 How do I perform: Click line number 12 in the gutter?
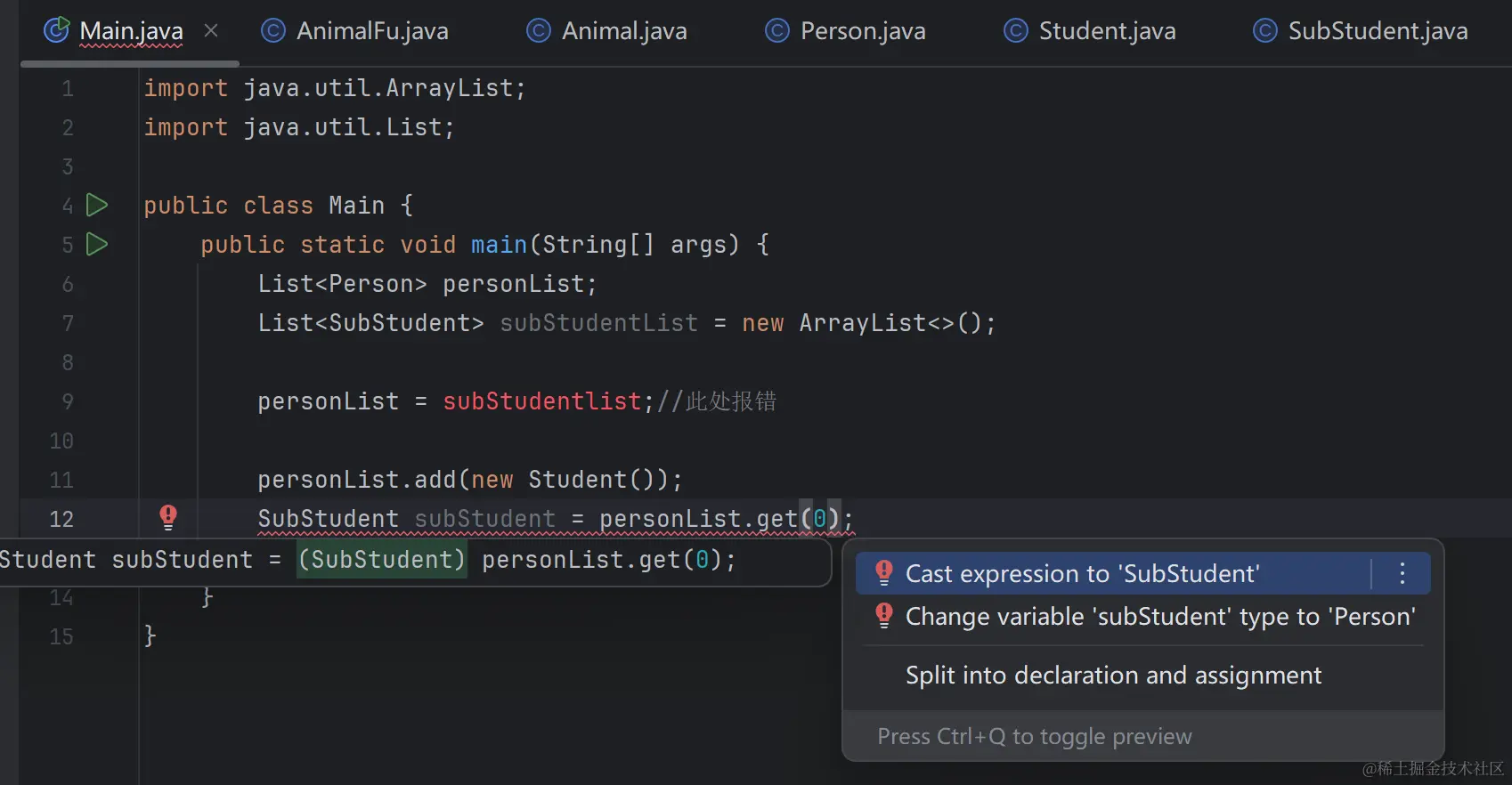point(61,519)
